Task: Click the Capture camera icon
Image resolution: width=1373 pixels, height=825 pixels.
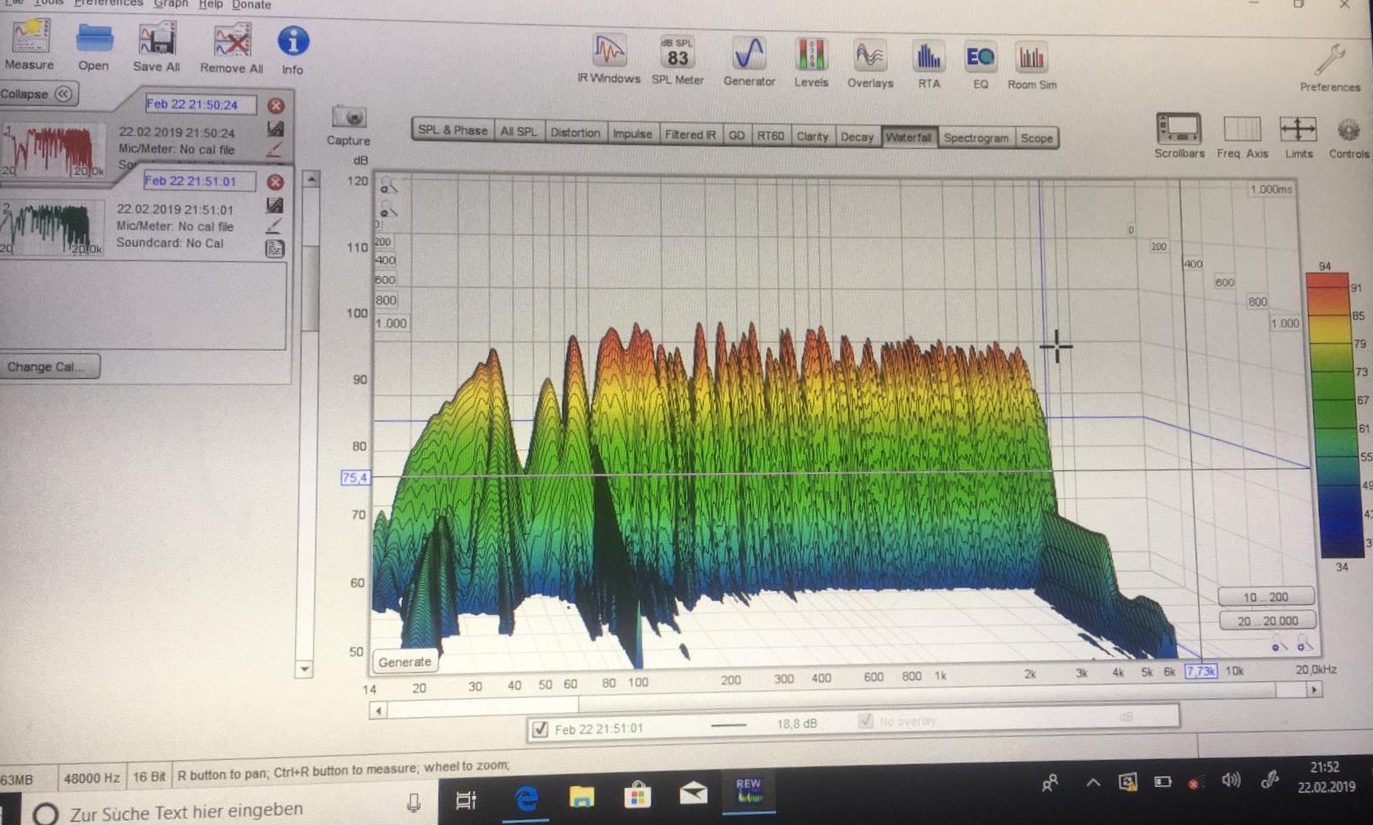Action: (x=348, y=118)
